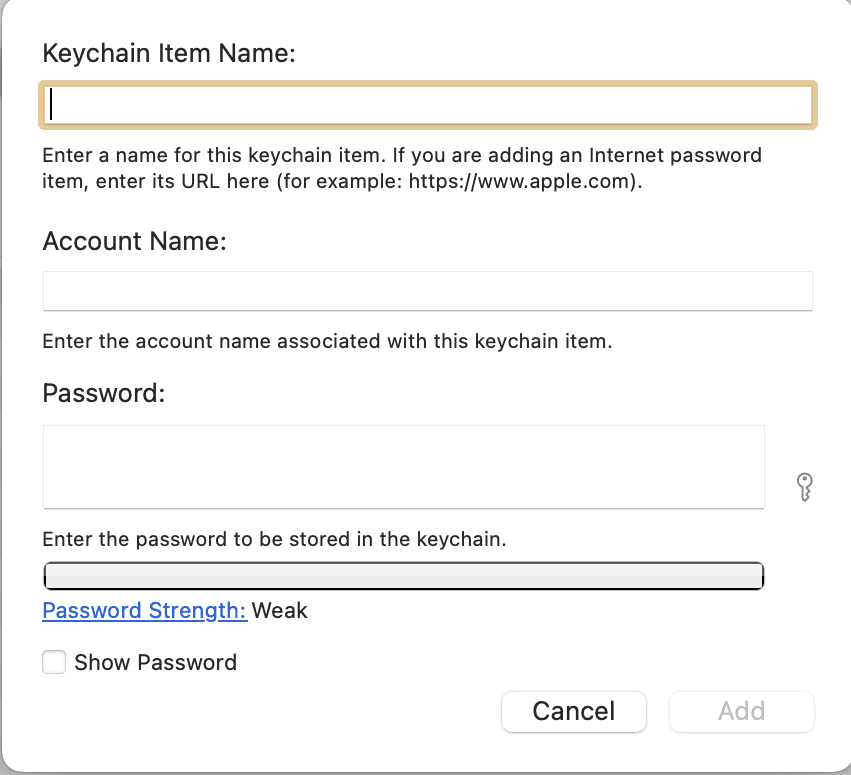Click the empty password text area
The image size is (851, 775).
coord(403,466)
